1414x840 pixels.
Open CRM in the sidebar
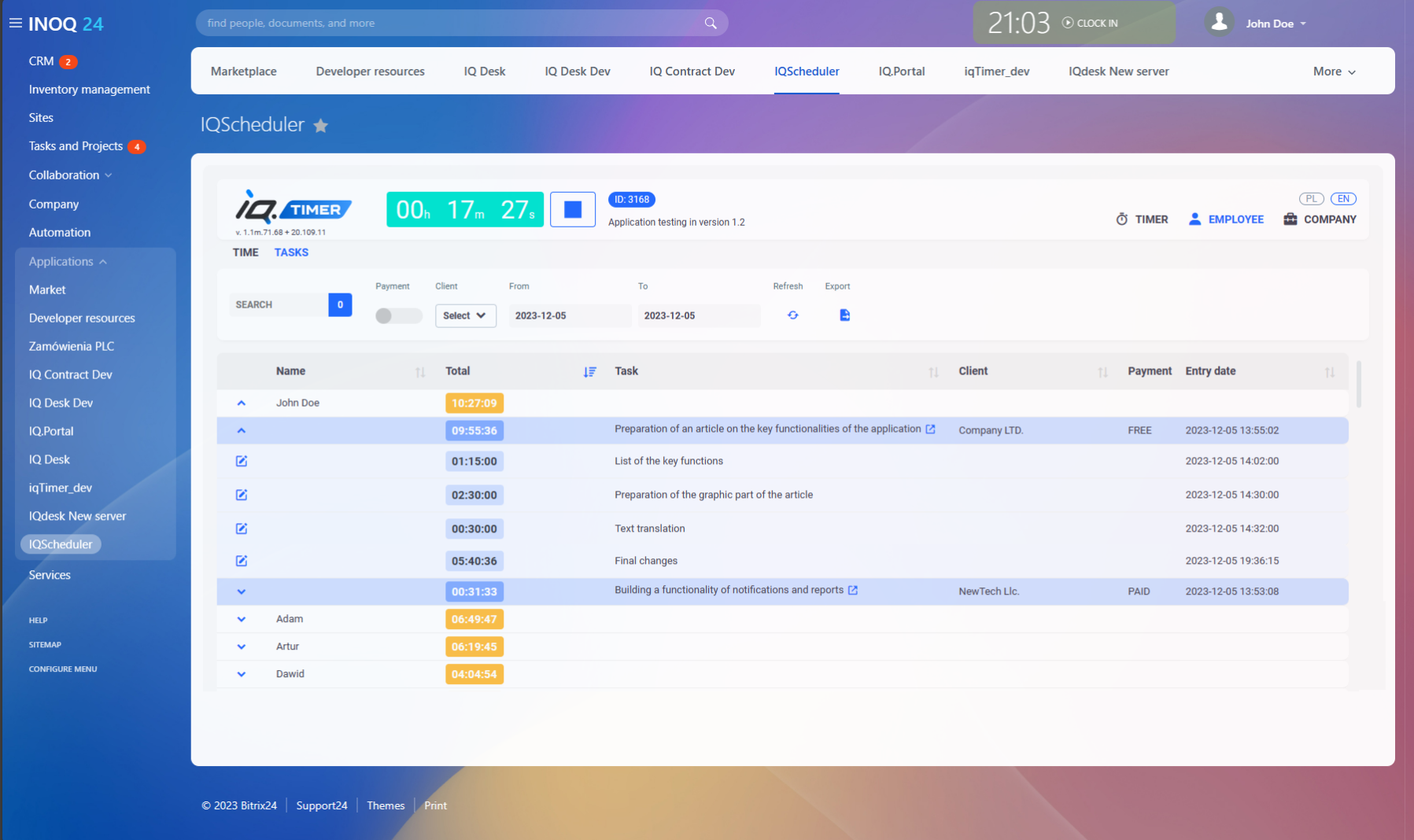(42, 61)
